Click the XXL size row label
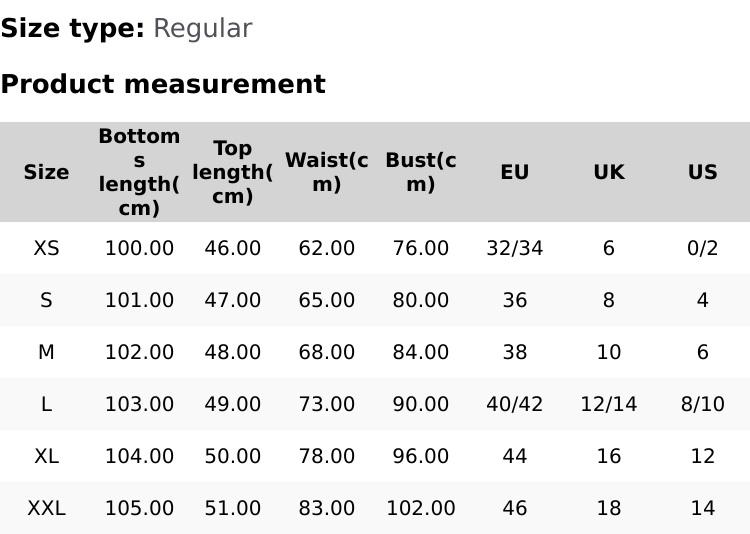 tap(46, 508)
